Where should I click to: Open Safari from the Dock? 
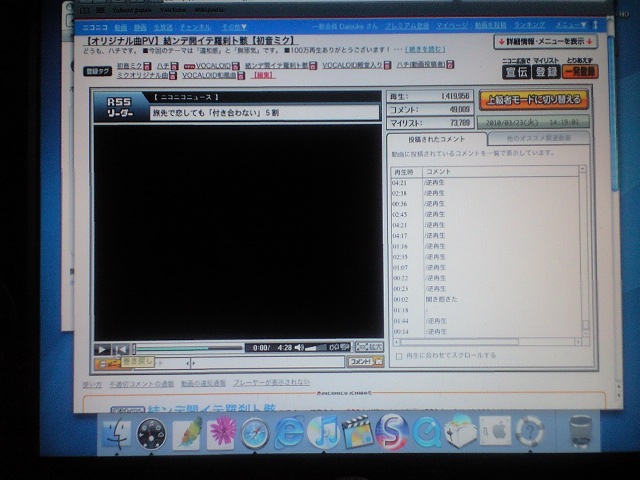(x=255, y=433)
